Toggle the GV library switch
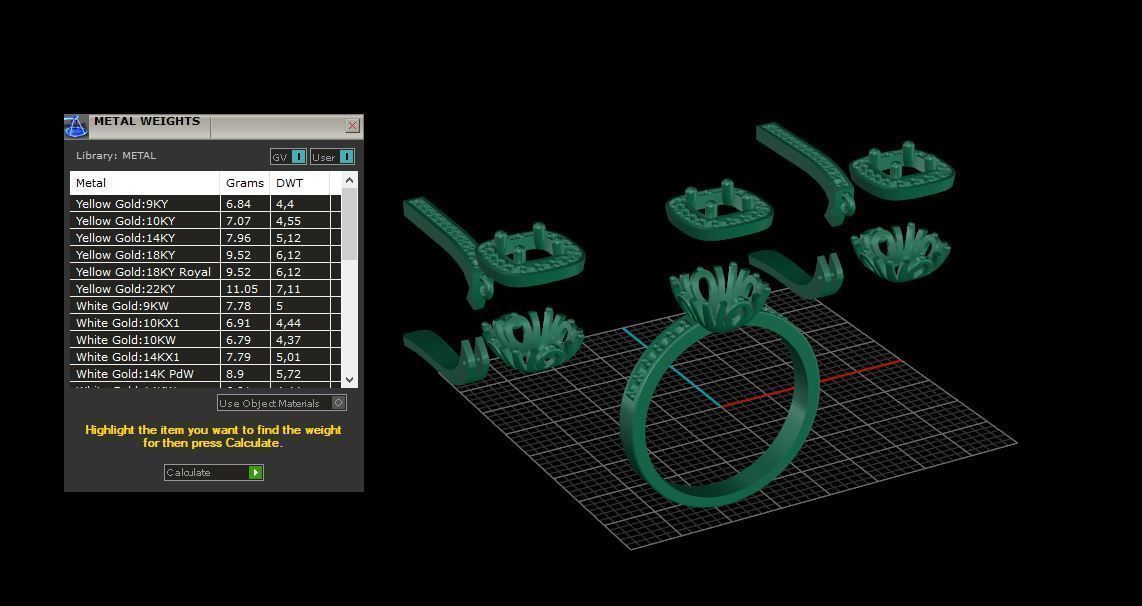Image resolution: width=1142 pixels, height=606 pixels. [x=288, y=157]
